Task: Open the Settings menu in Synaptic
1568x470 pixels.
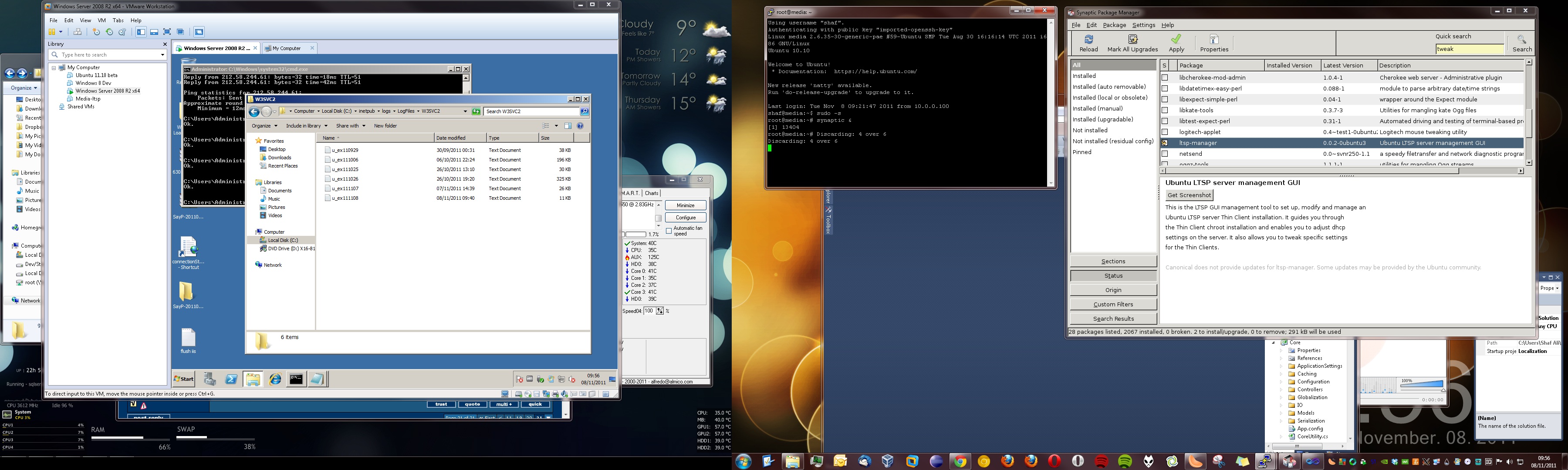Action: (x=1143, y=25)
